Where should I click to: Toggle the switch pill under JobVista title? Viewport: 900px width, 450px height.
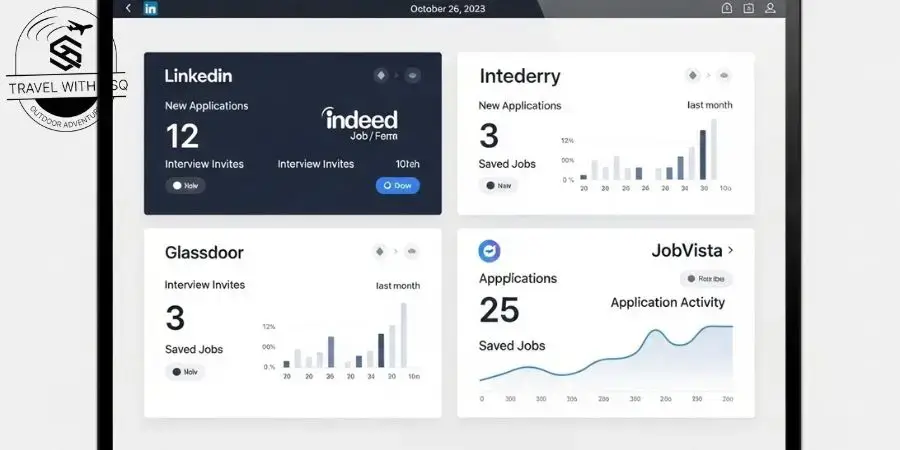click(707, 279)
